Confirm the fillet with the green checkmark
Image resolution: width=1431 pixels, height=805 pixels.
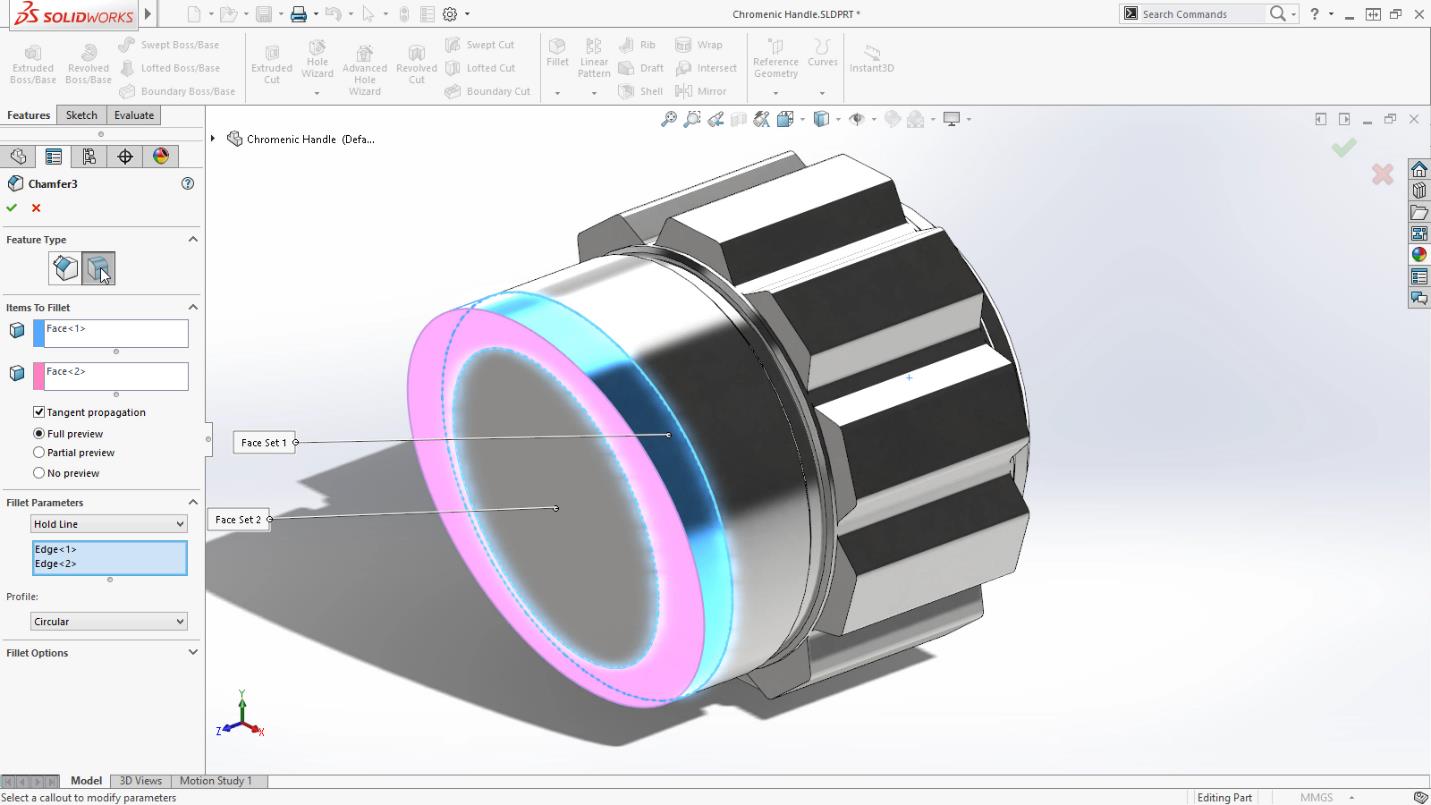[x=11, y=208]
